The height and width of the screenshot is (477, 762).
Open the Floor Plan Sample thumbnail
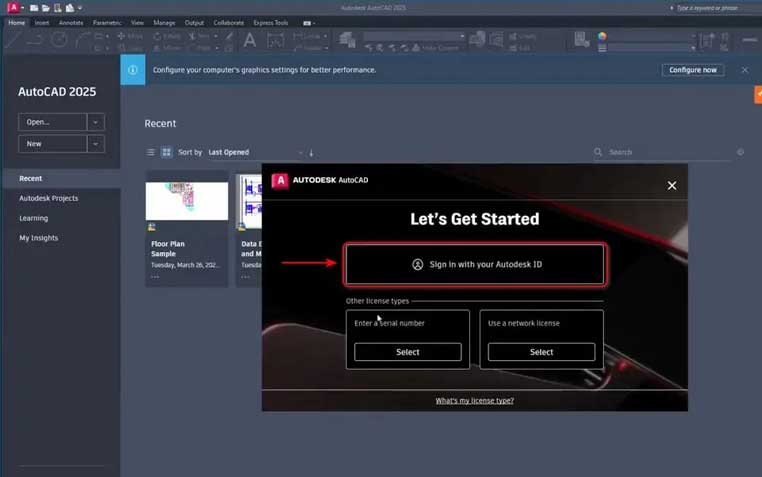point(187,201)
